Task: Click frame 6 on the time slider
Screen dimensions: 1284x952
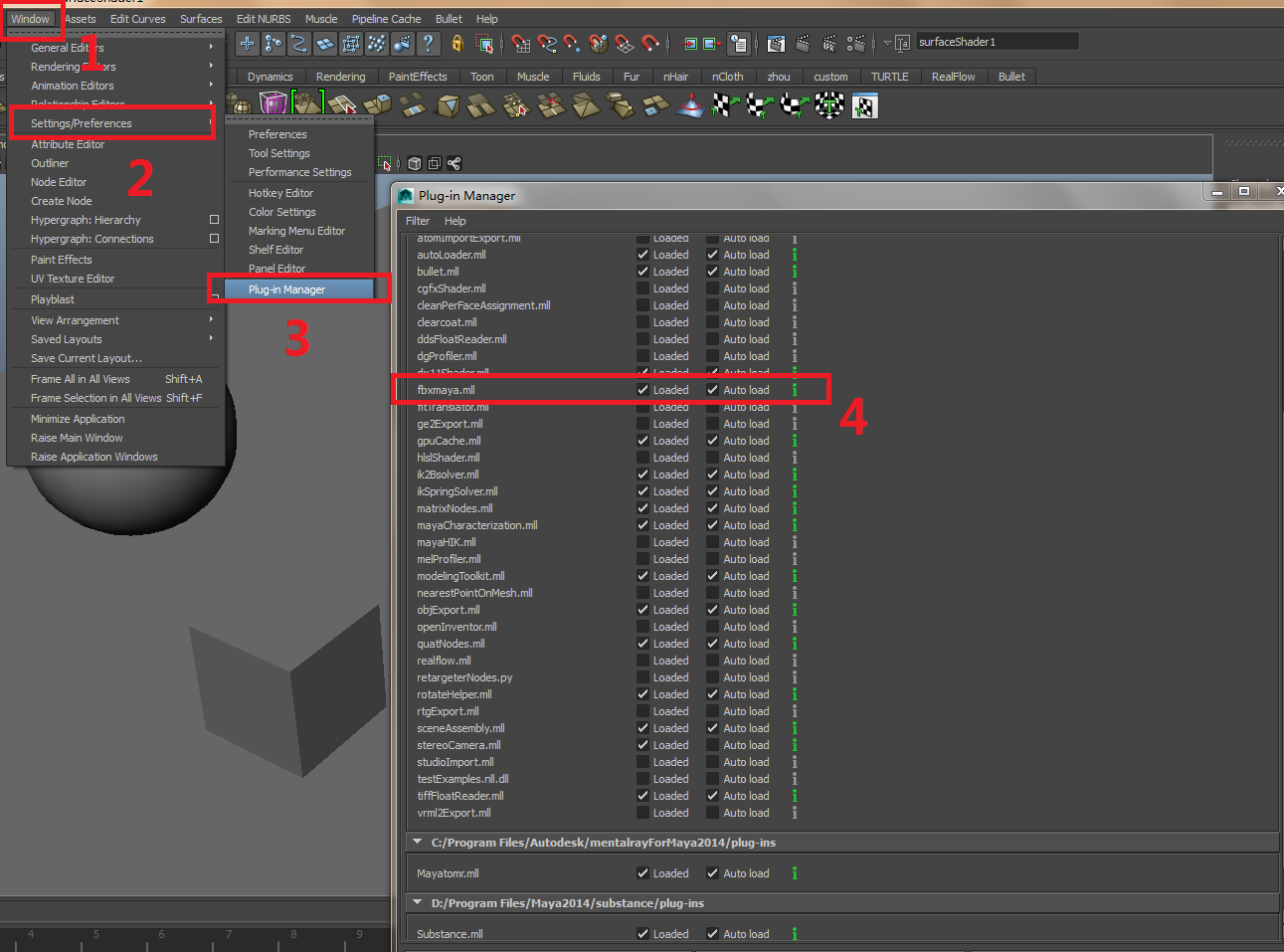Action: (x=161, y=934)
